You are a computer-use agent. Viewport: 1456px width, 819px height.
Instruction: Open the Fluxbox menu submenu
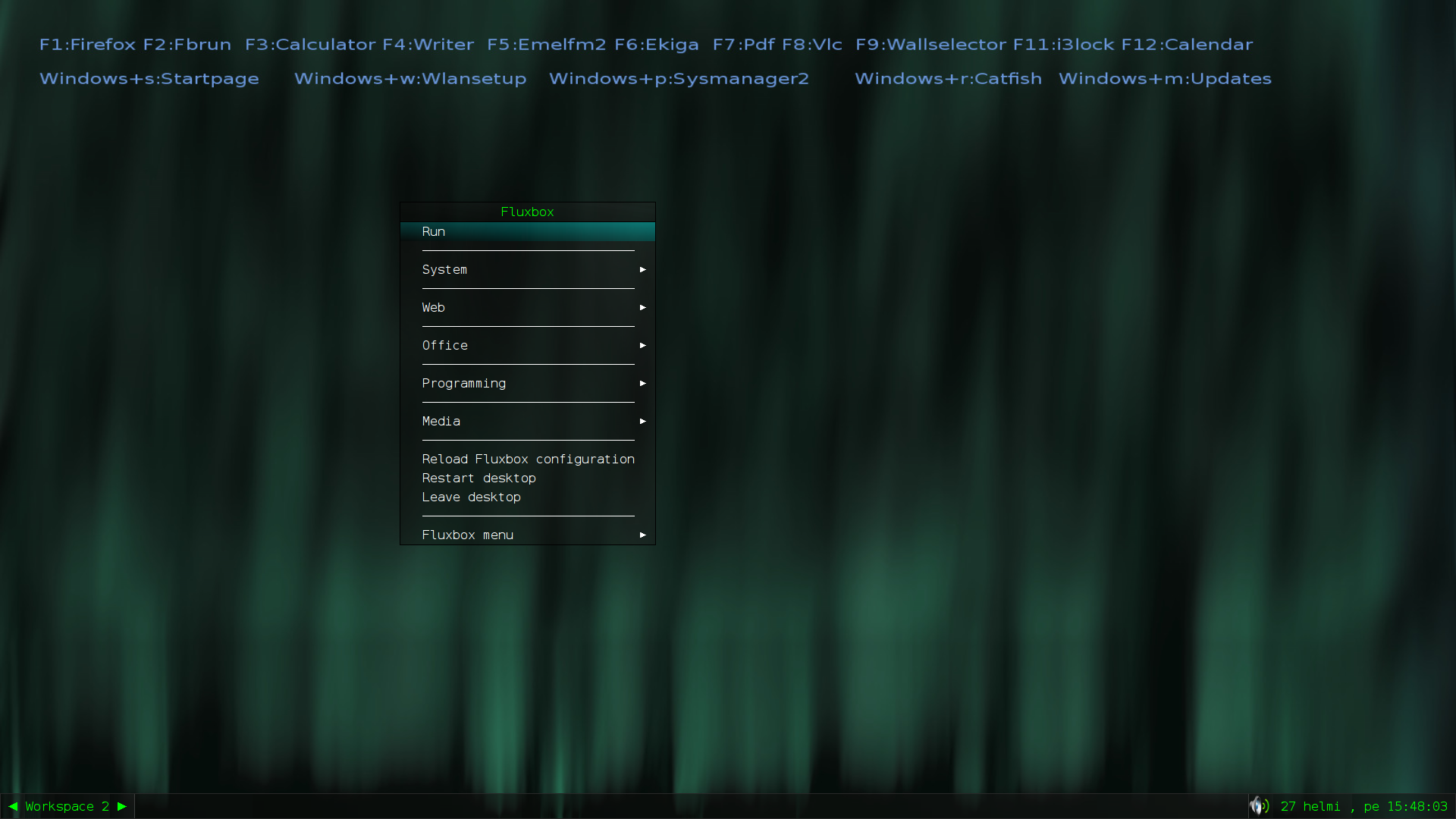pyautogui.click(x=527, y=535)
